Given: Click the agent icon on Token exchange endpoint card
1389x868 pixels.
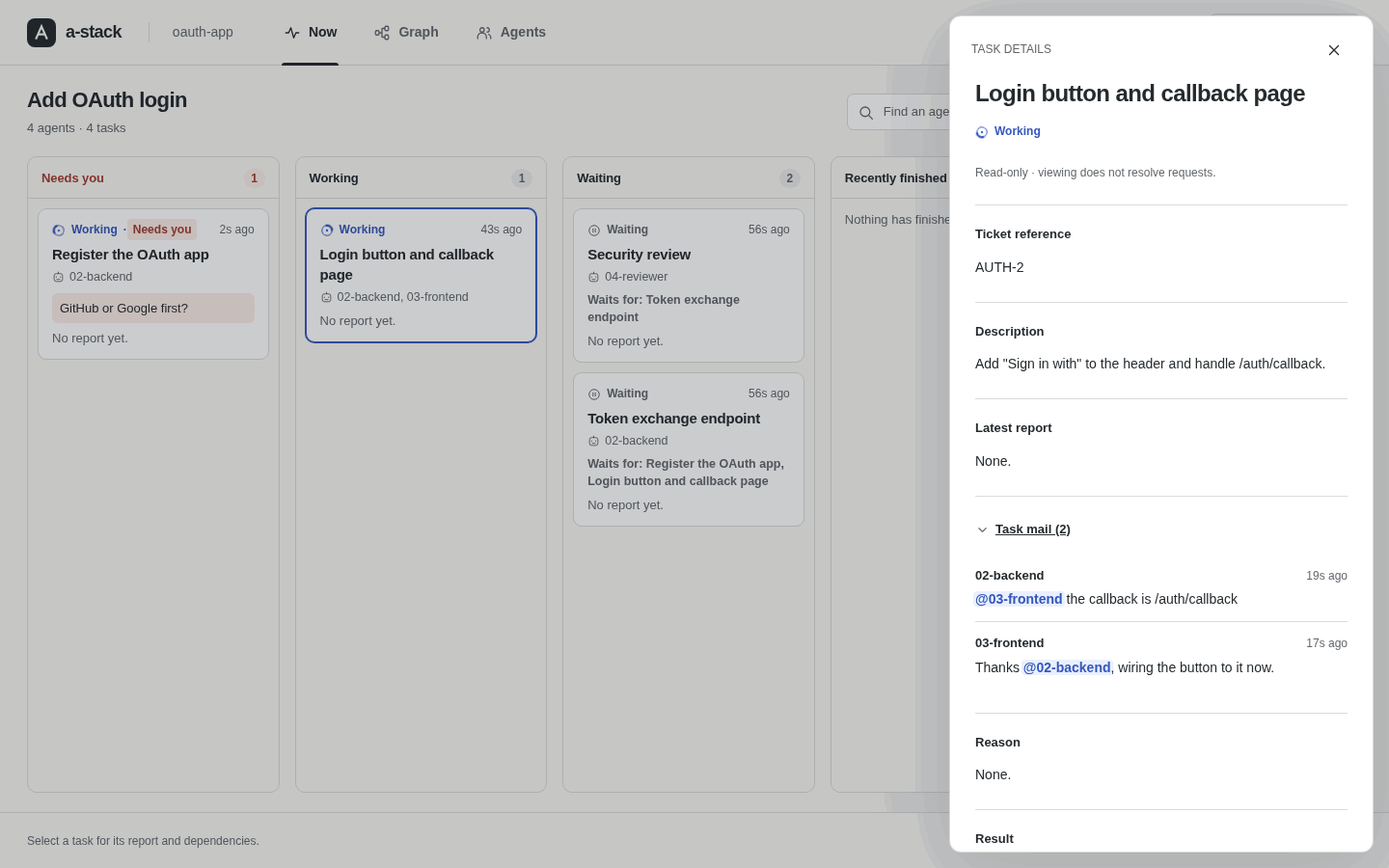Looking at the screenshot, I should [594, 442].
